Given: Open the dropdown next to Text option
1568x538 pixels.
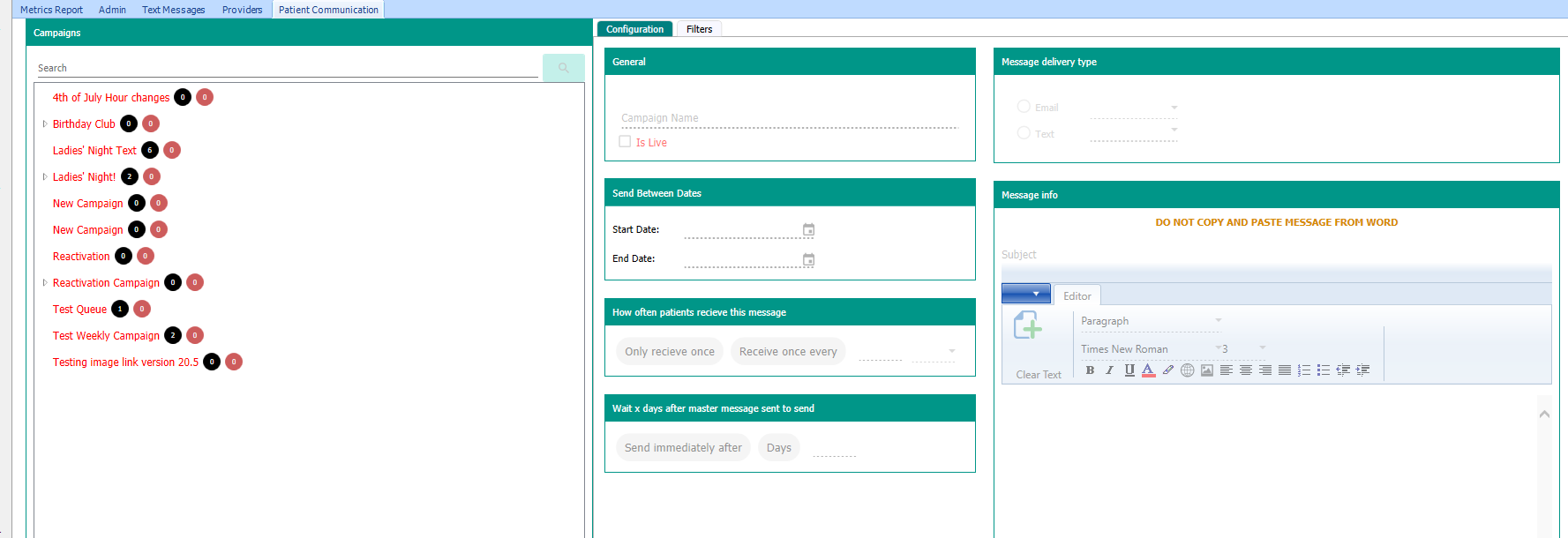Looking at the screenshot, I should pyautogui.click(x=1174, y=130).
